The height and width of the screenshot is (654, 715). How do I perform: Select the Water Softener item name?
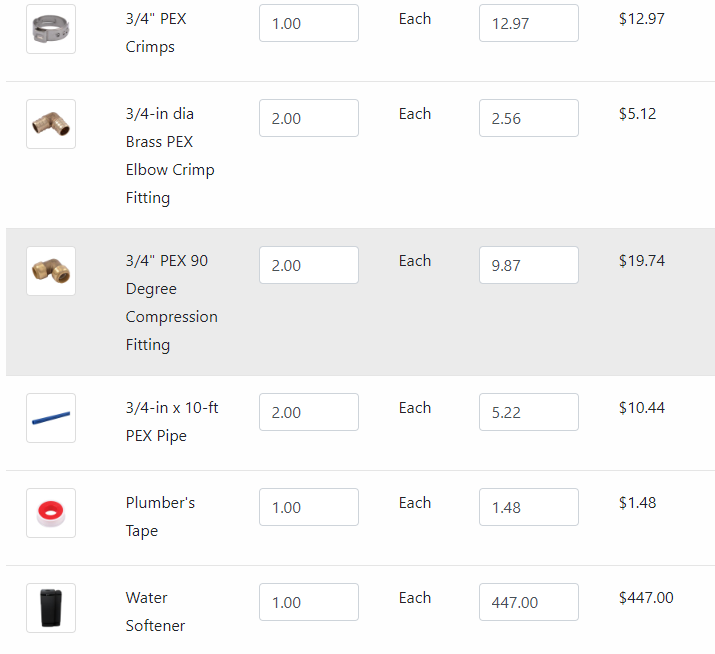point(155,612)
